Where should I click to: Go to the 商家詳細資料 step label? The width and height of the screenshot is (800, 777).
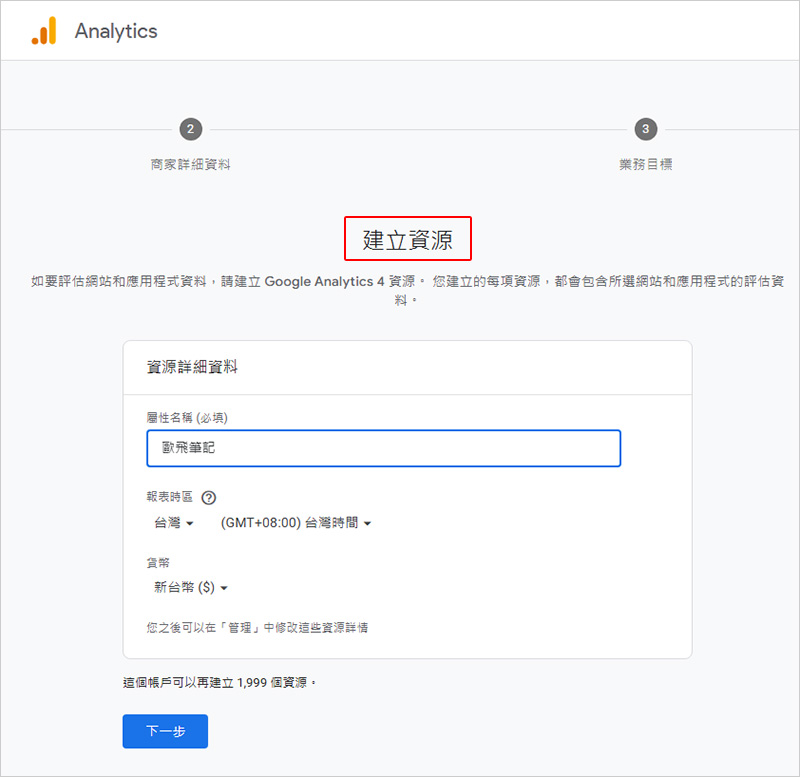190,164
